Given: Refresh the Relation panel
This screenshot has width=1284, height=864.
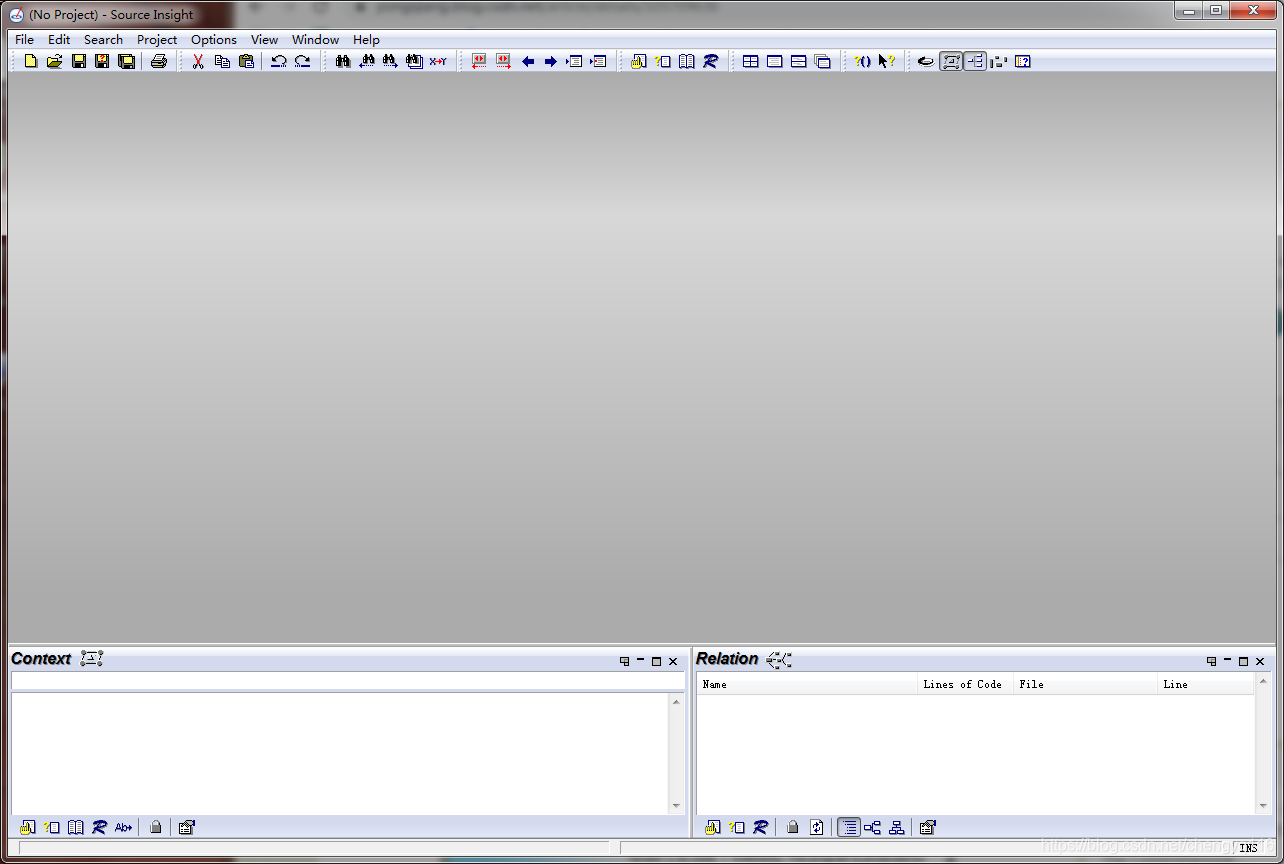Looking at the screenshot, I should [816, 827].
